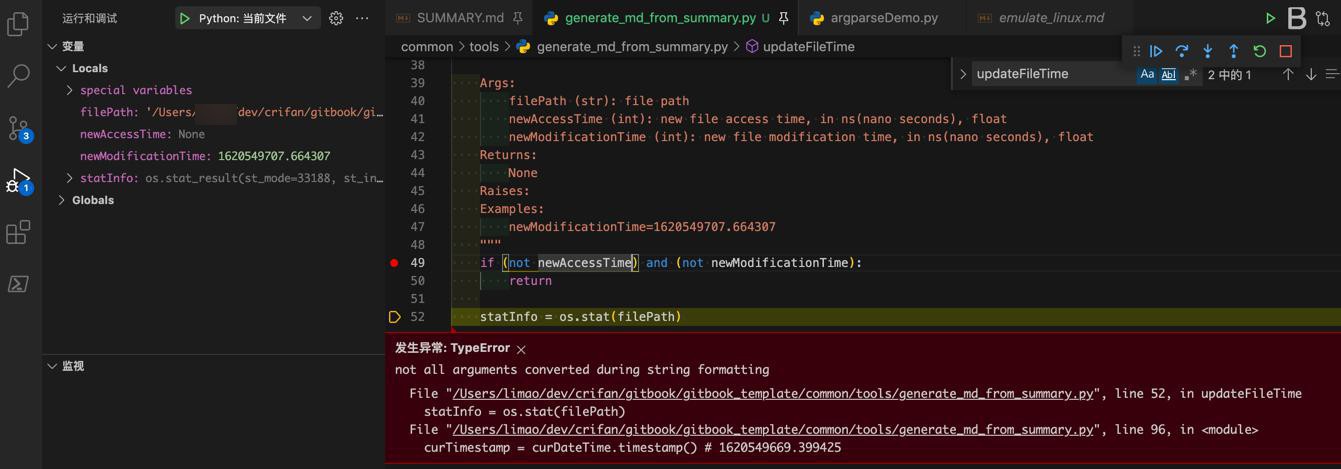Grab the debug toolbar drag handle

point(1136,51)
